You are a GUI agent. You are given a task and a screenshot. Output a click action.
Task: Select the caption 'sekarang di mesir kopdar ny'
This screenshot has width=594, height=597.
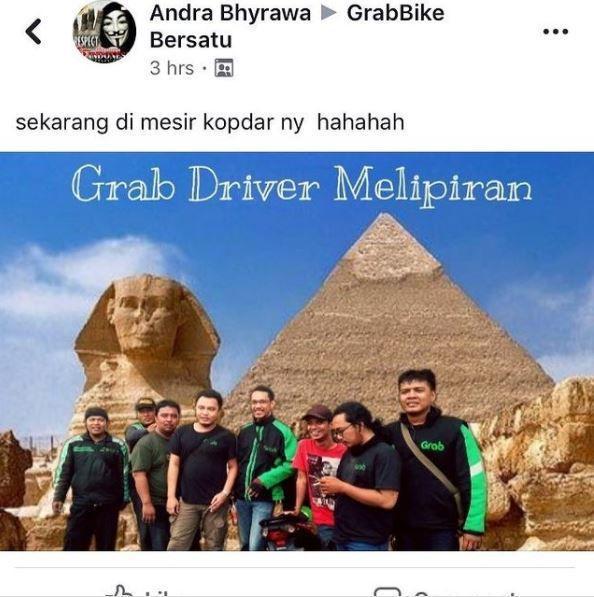160,123
